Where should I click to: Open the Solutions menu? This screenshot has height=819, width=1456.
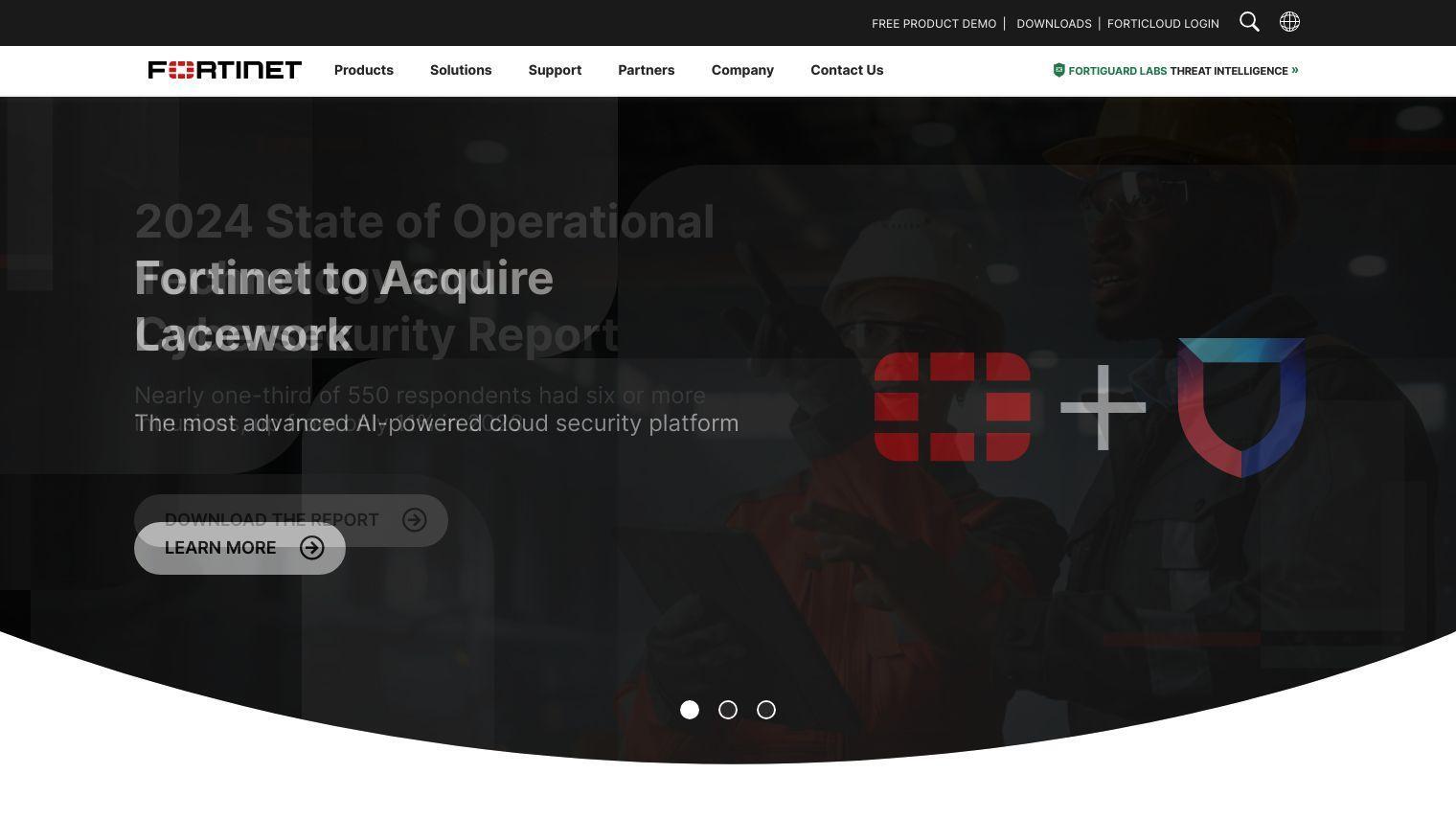[x=461, y=70]
